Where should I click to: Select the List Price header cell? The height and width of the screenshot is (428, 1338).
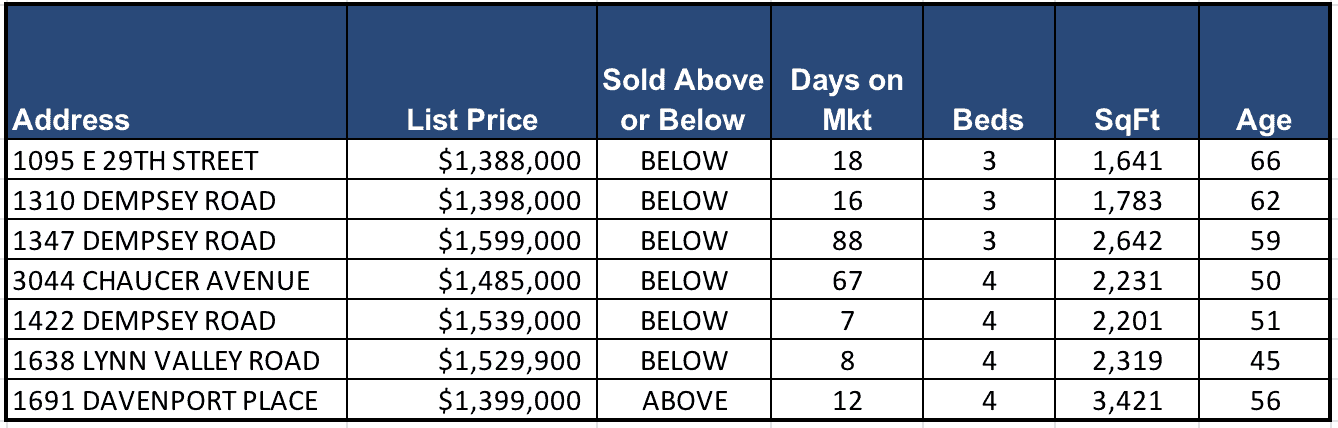coord(472,120)
